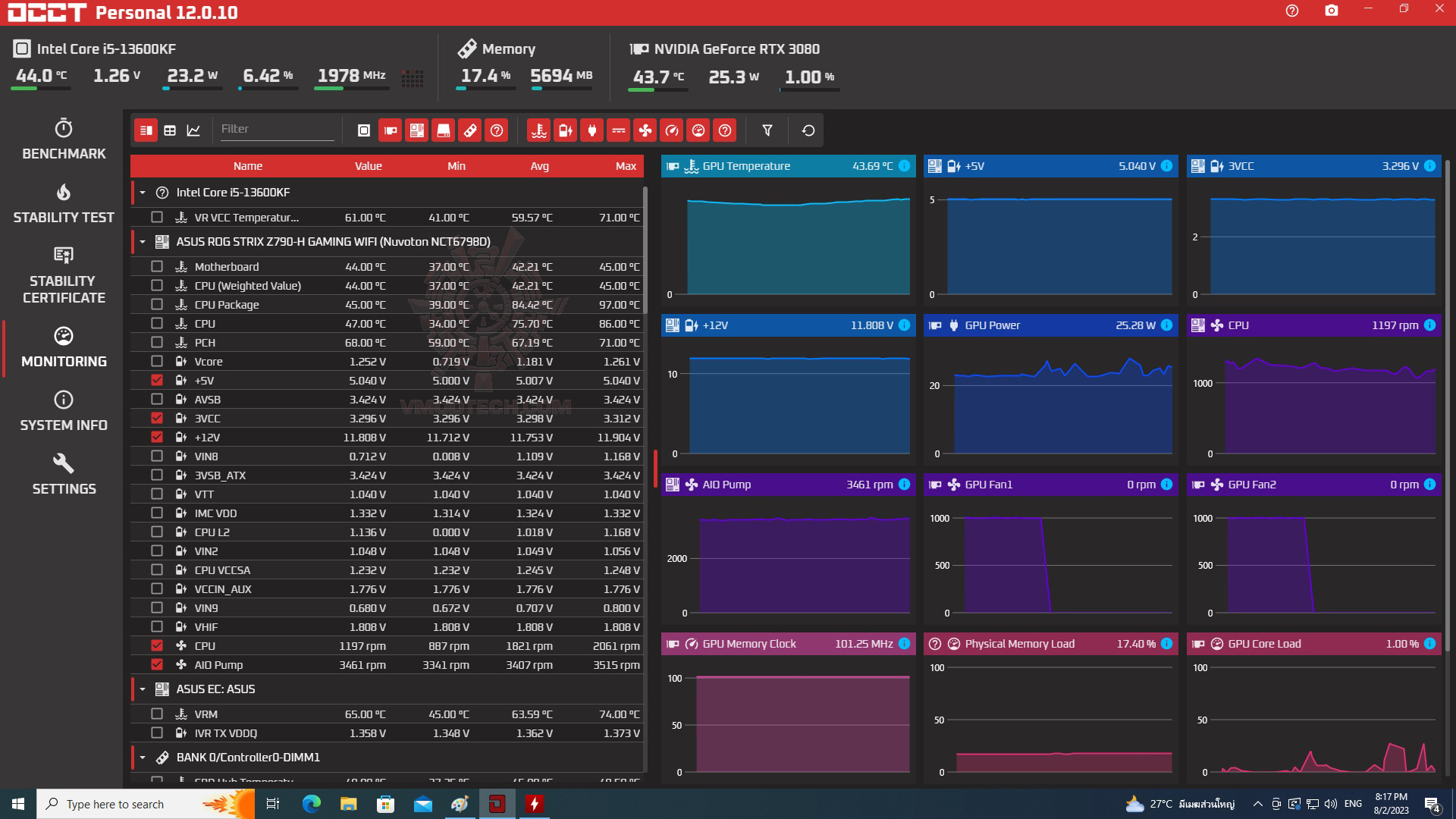Screen dimensions: 1456x819
Task: Collapse the ASUS EC: ASUS group
Action: (x=143, y=689)
